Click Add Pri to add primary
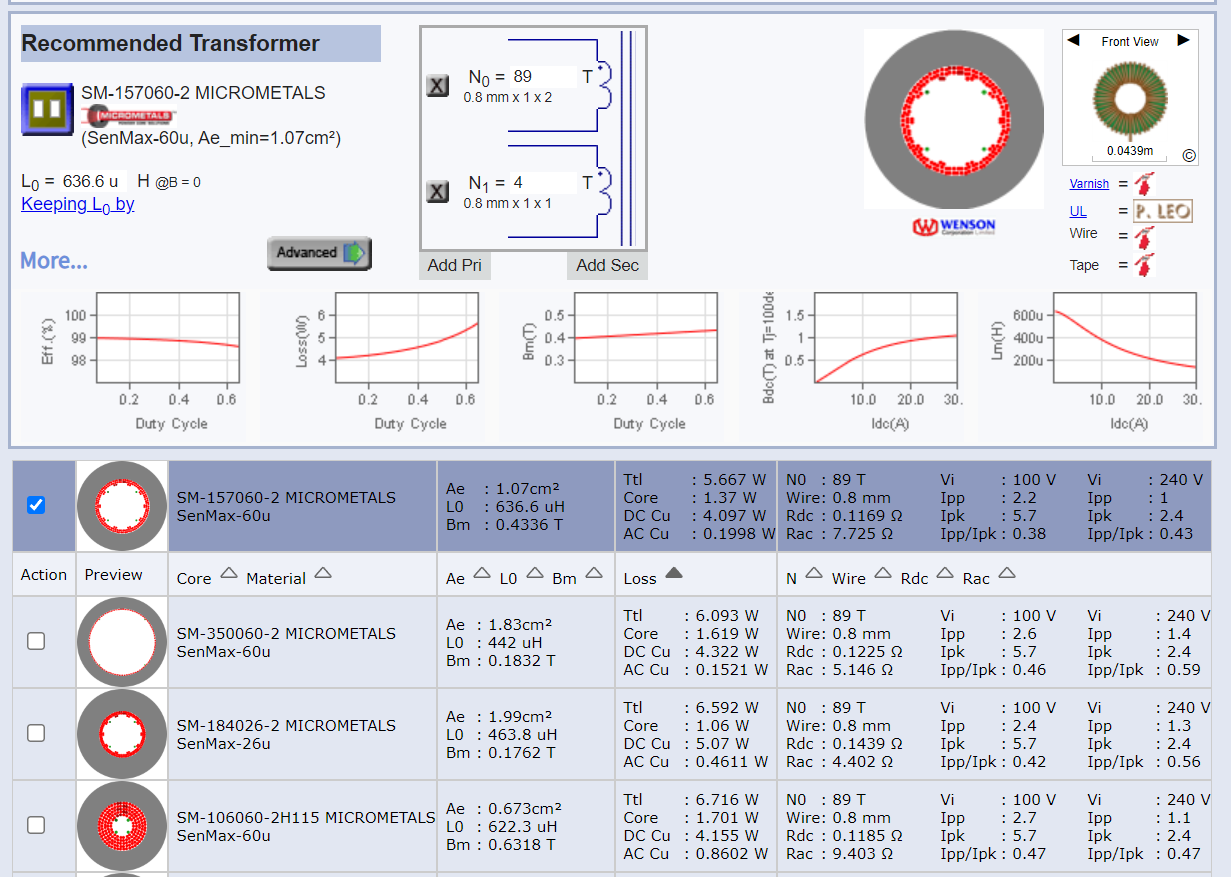Screen dimensions: 1231x877 455,265
